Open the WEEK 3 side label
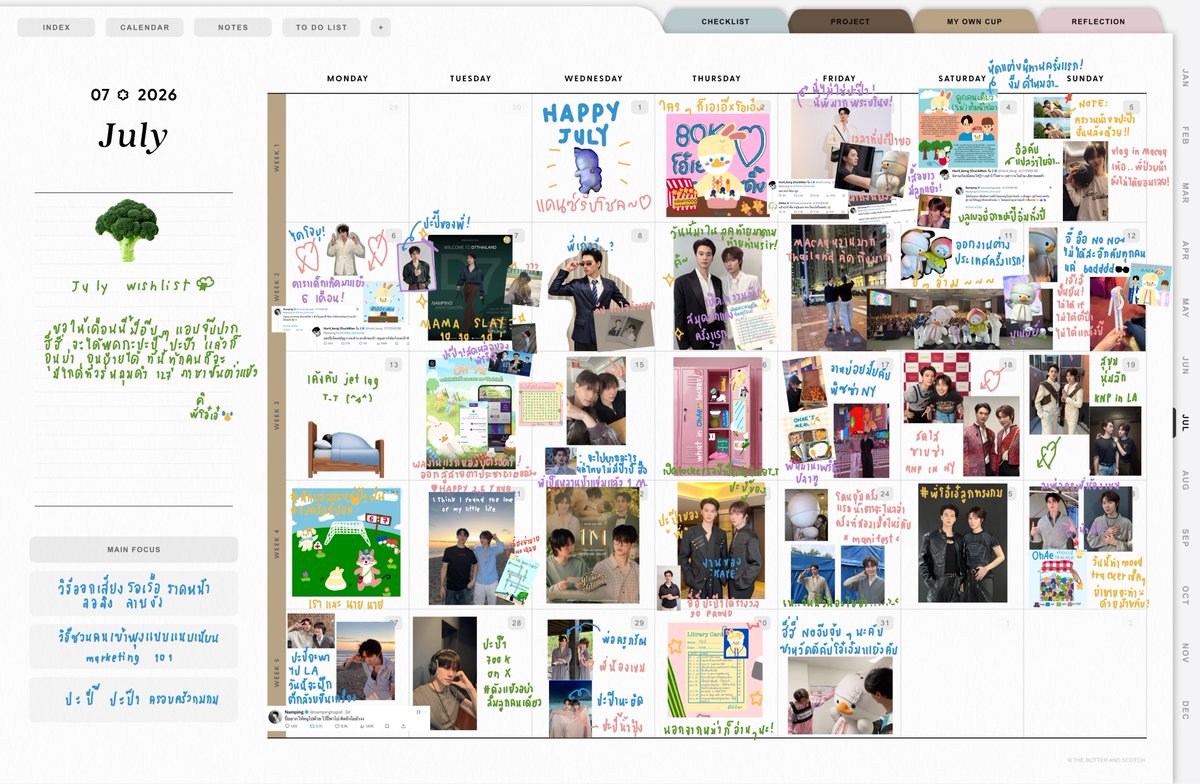The width and height of the screenshot is (1200, 784). [277, 415]
